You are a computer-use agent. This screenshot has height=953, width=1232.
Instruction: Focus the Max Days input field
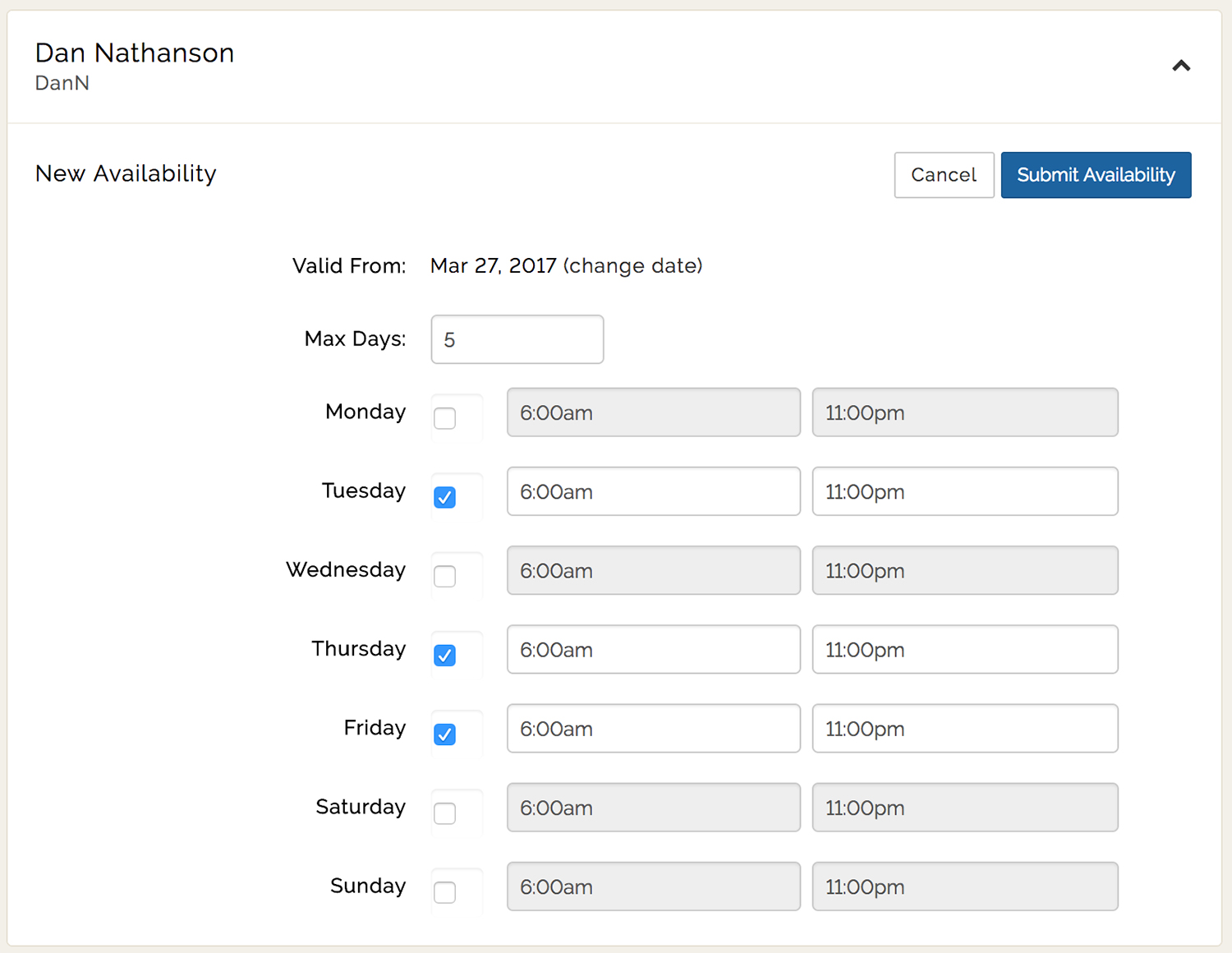pos(517,339)
